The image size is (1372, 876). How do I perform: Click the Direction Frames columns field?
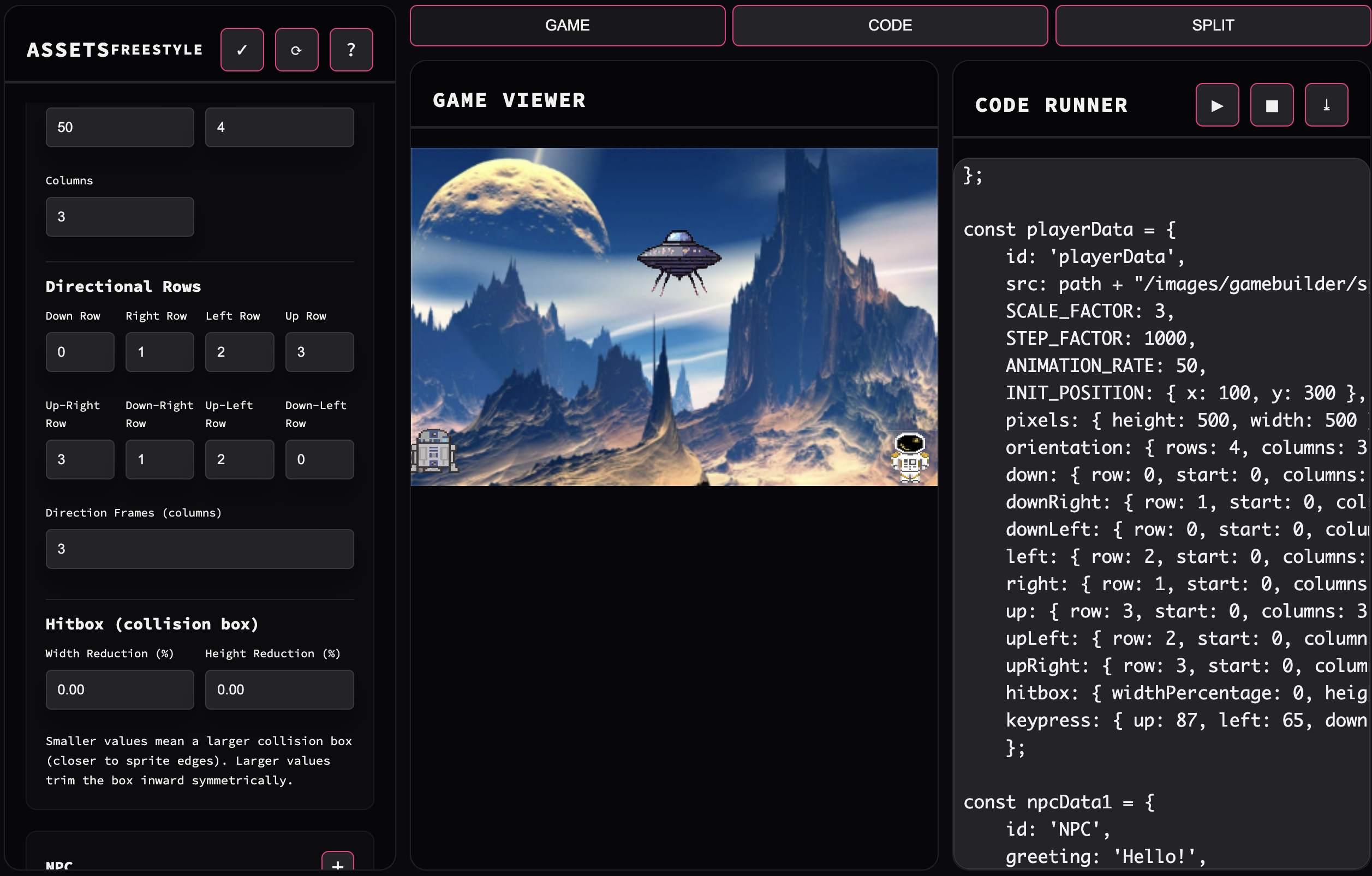point(199,549)
